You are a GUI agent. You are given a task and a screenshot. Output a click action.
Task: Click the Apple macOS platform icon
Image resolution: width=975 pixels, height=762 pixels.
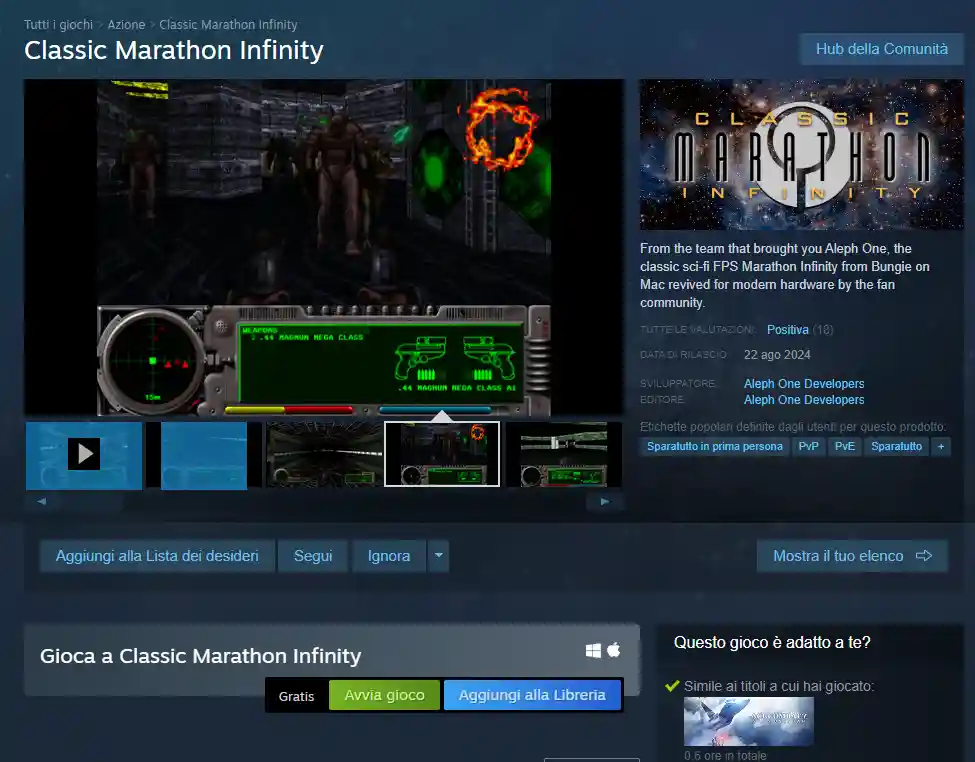tap(614, 650)
